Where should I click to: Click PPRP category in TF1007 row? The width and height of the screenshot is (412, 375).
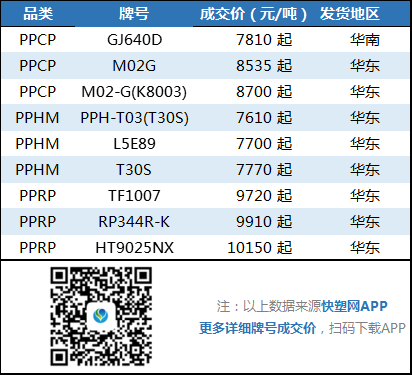point(38,196)
